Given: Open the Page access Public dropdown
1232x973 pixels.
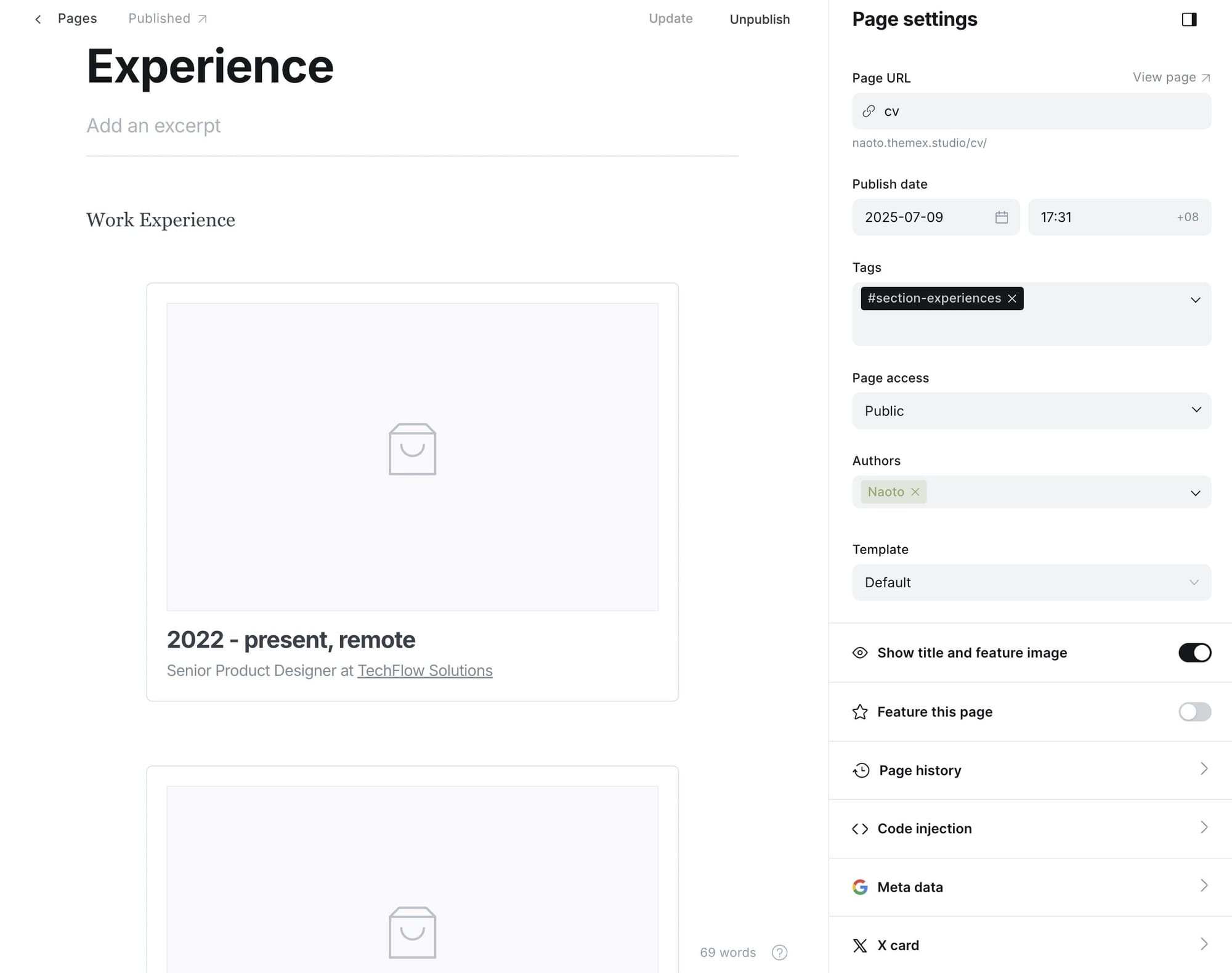Looking at the screenshot, I should pyautogui.click(x=1031, y=410).
